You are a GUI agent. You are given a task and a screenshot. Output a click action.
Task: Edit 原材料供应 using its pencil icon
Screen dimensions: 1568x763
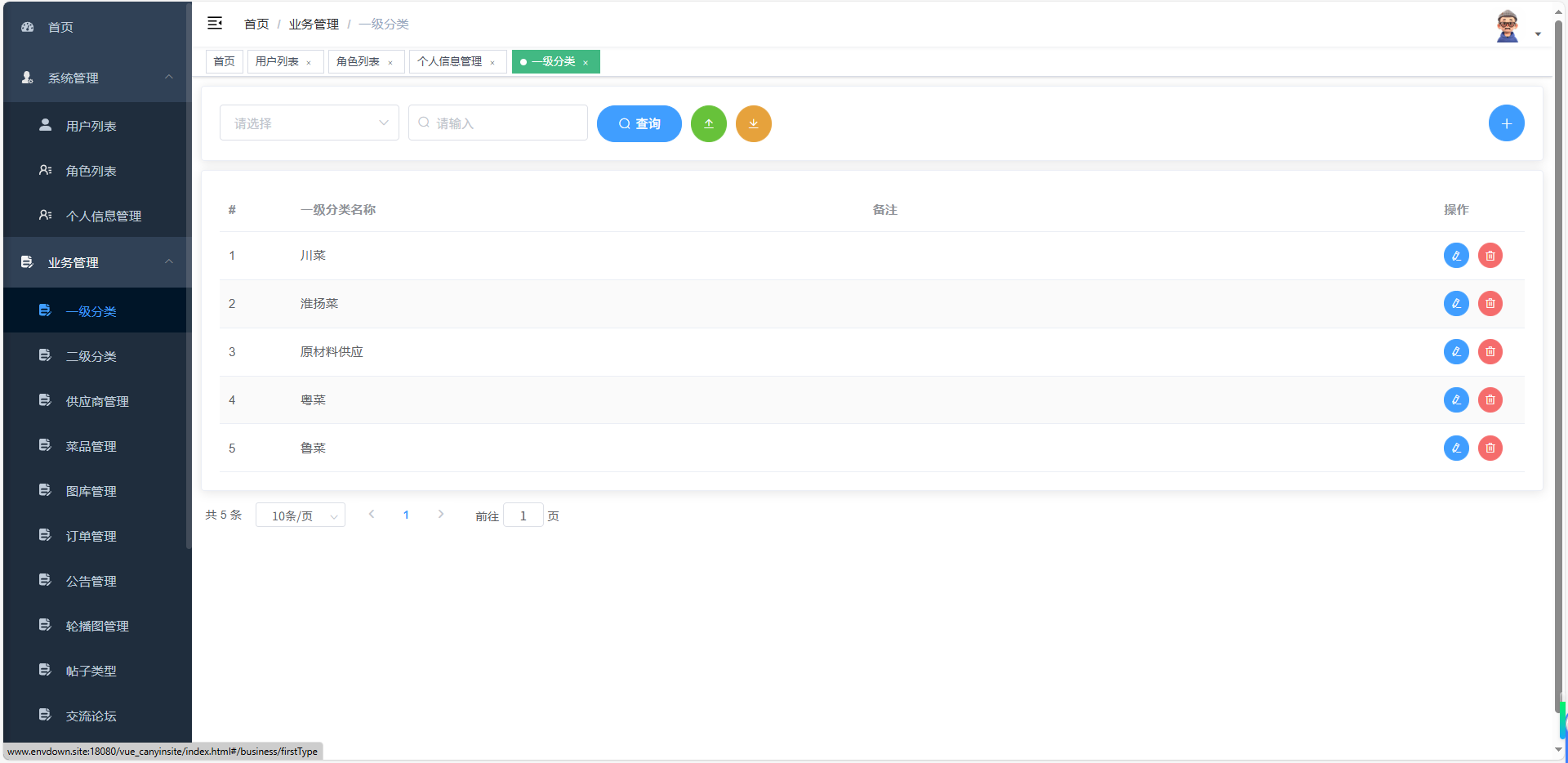pos(1456,351)
